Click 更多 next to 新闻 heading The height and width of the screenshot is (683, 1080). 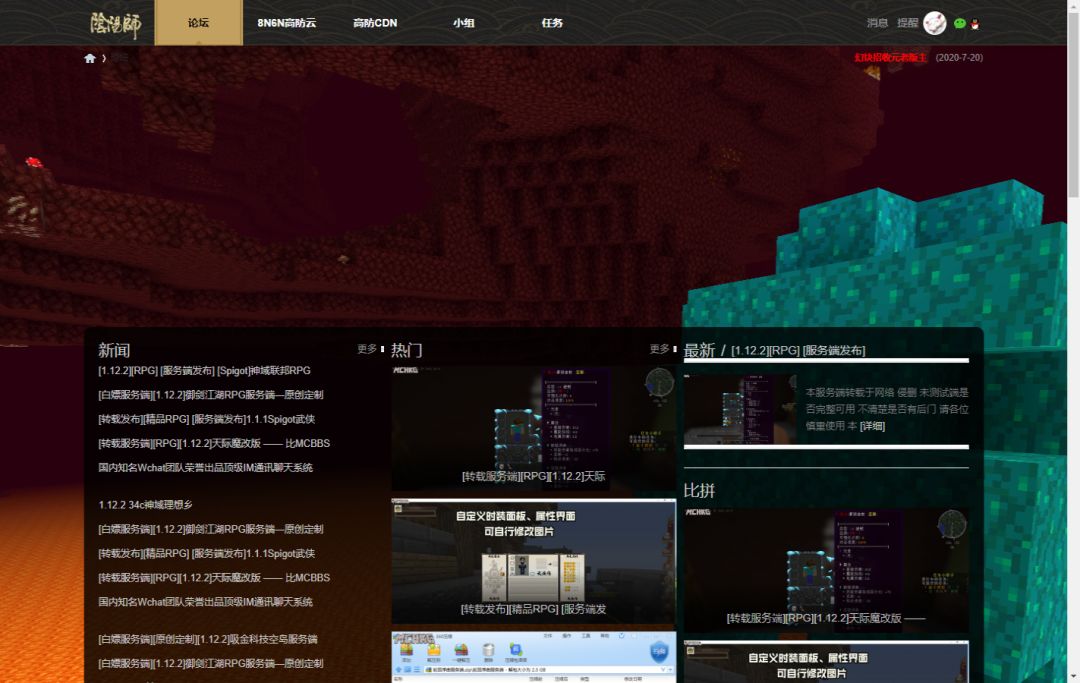(367, 349)
